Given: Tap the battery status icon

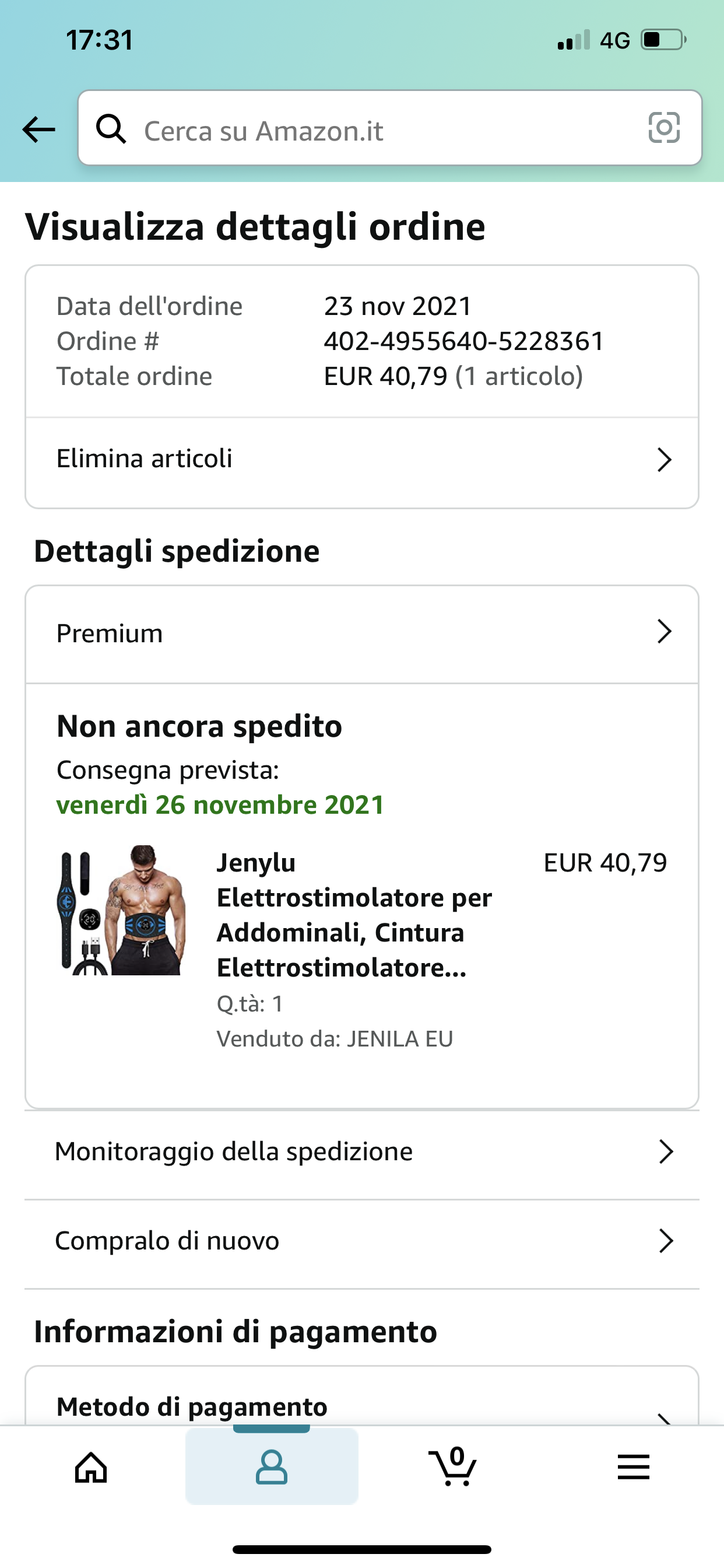Looking at the screenshot, I should pos(663,40).
